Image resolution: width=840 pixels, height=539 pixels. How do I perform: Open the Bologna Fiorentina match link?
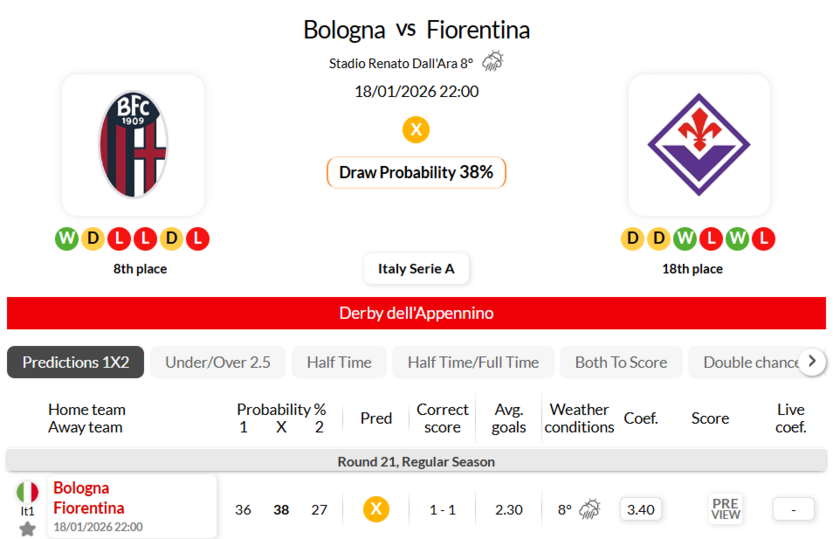[x=89, y=498]
